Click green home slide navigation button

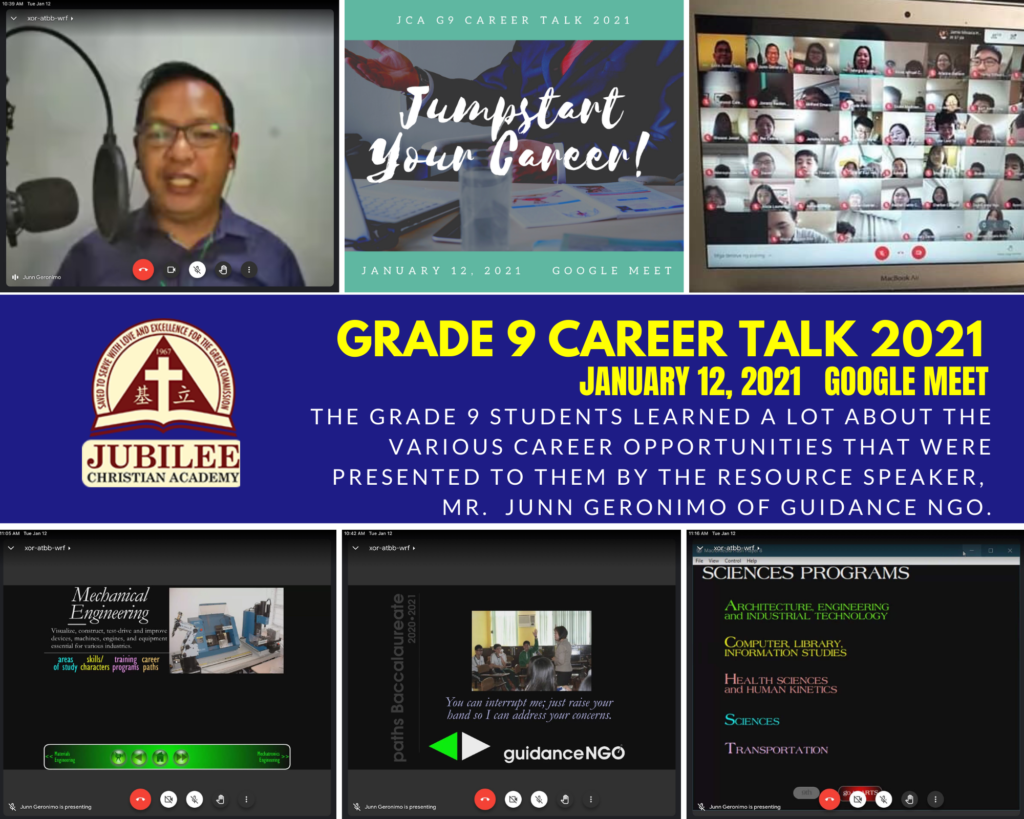160,758
